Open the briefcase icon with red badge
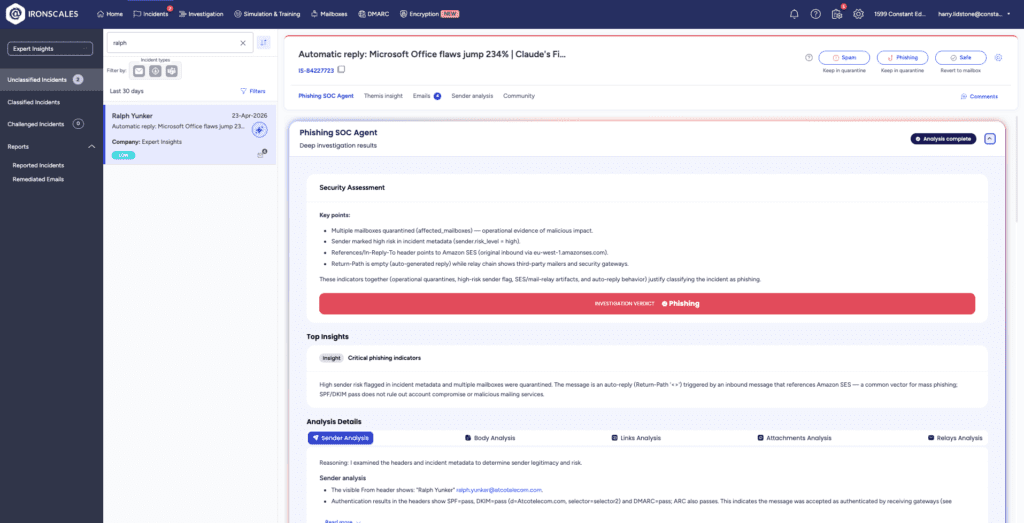1024x523 pixels. point(837,14)
